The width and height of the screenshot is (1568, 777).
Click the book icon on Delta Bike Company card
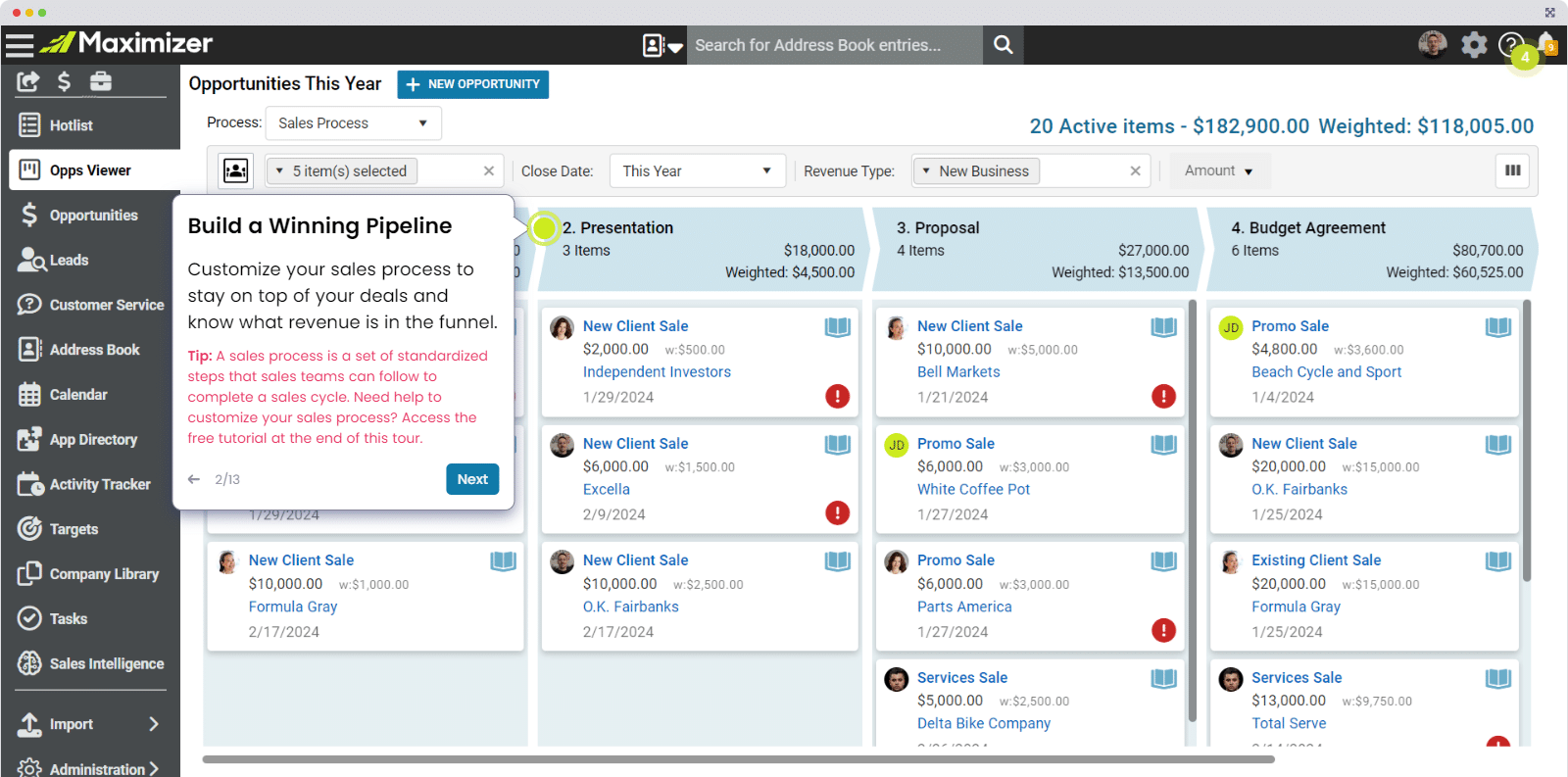(1164, 678)
